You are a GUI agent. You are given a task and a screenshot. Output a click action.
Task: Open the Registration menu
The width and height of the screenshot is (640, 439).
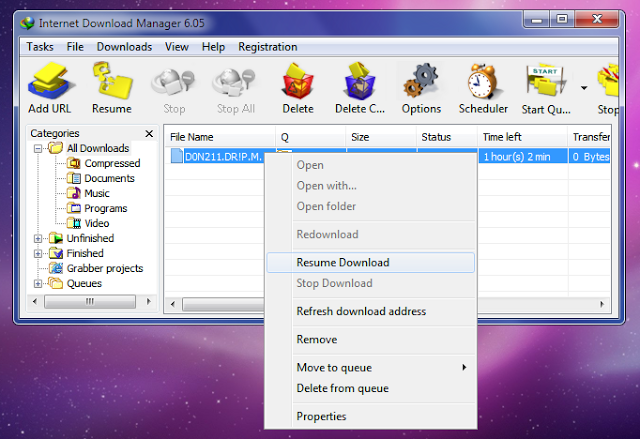[x=268, y=47]
